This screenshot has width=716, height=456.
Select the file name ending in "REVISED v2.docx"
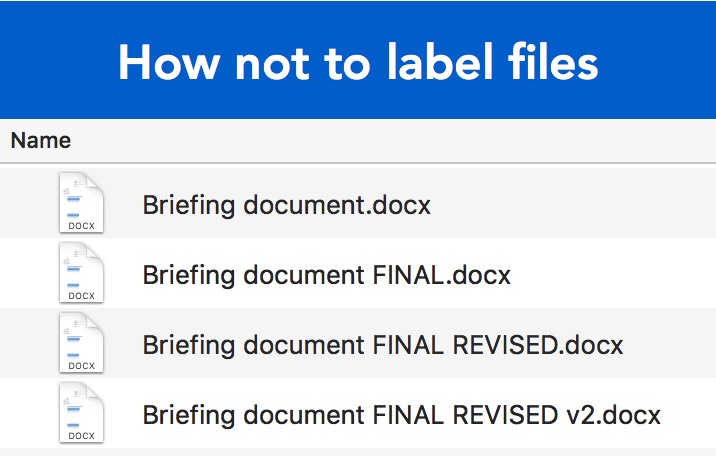(402, 414)
